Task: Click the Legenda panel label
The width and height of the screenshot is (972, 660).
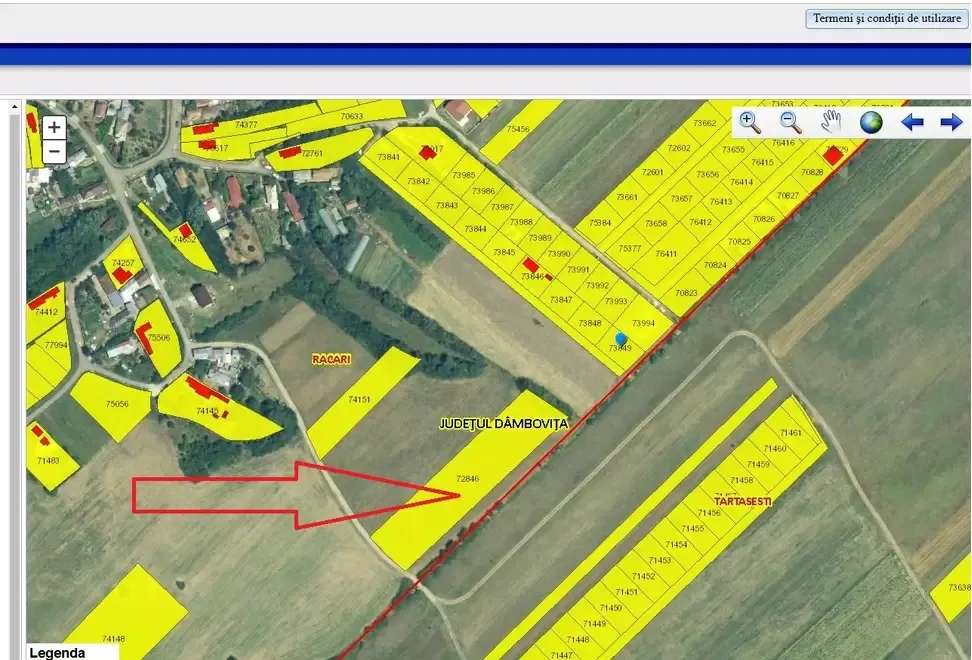Action: coord(58,653)
